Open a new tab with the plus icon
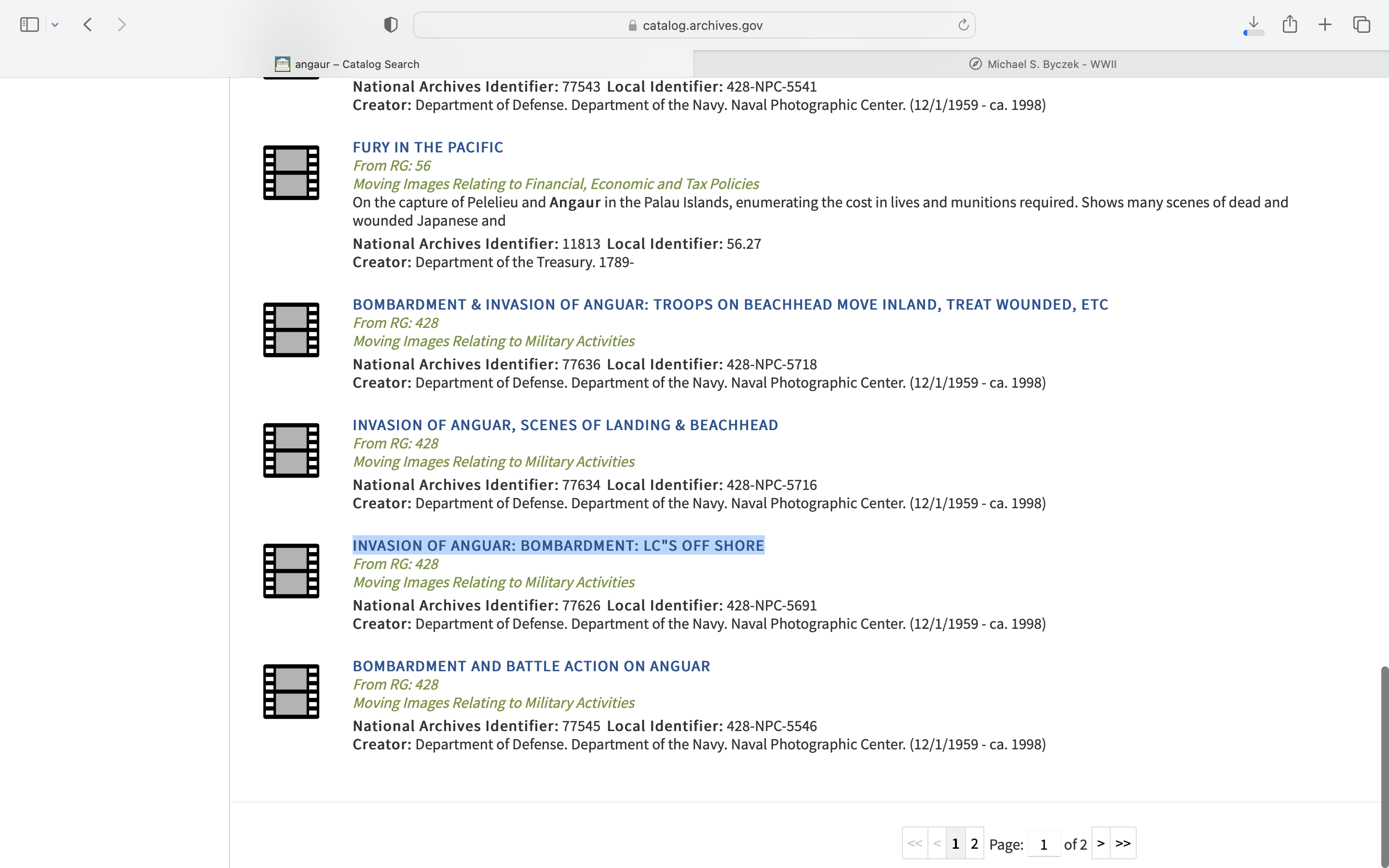Image resolution: width=1389 pixels, height=868 pixels. click(x=1325, y=25)
